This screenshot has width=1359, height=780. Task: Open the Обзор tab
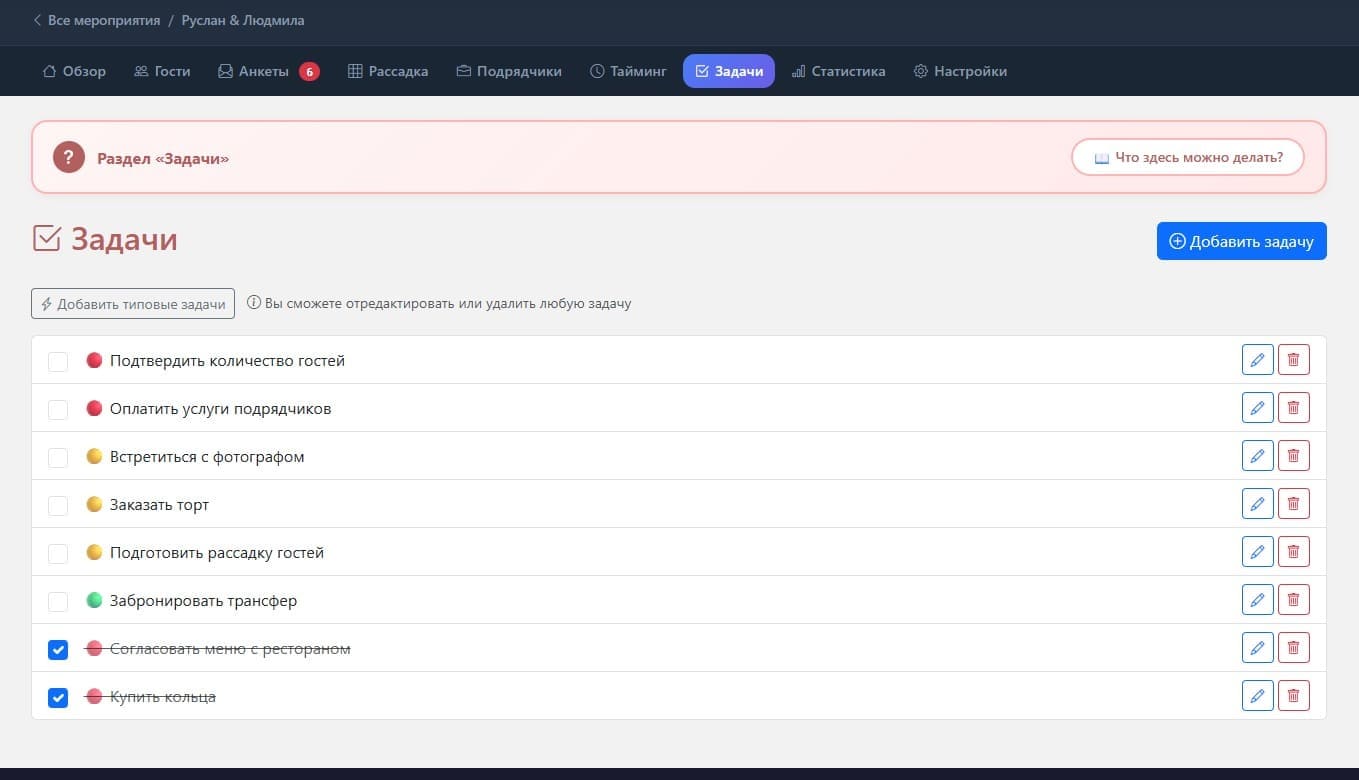(x=74, y=71)
